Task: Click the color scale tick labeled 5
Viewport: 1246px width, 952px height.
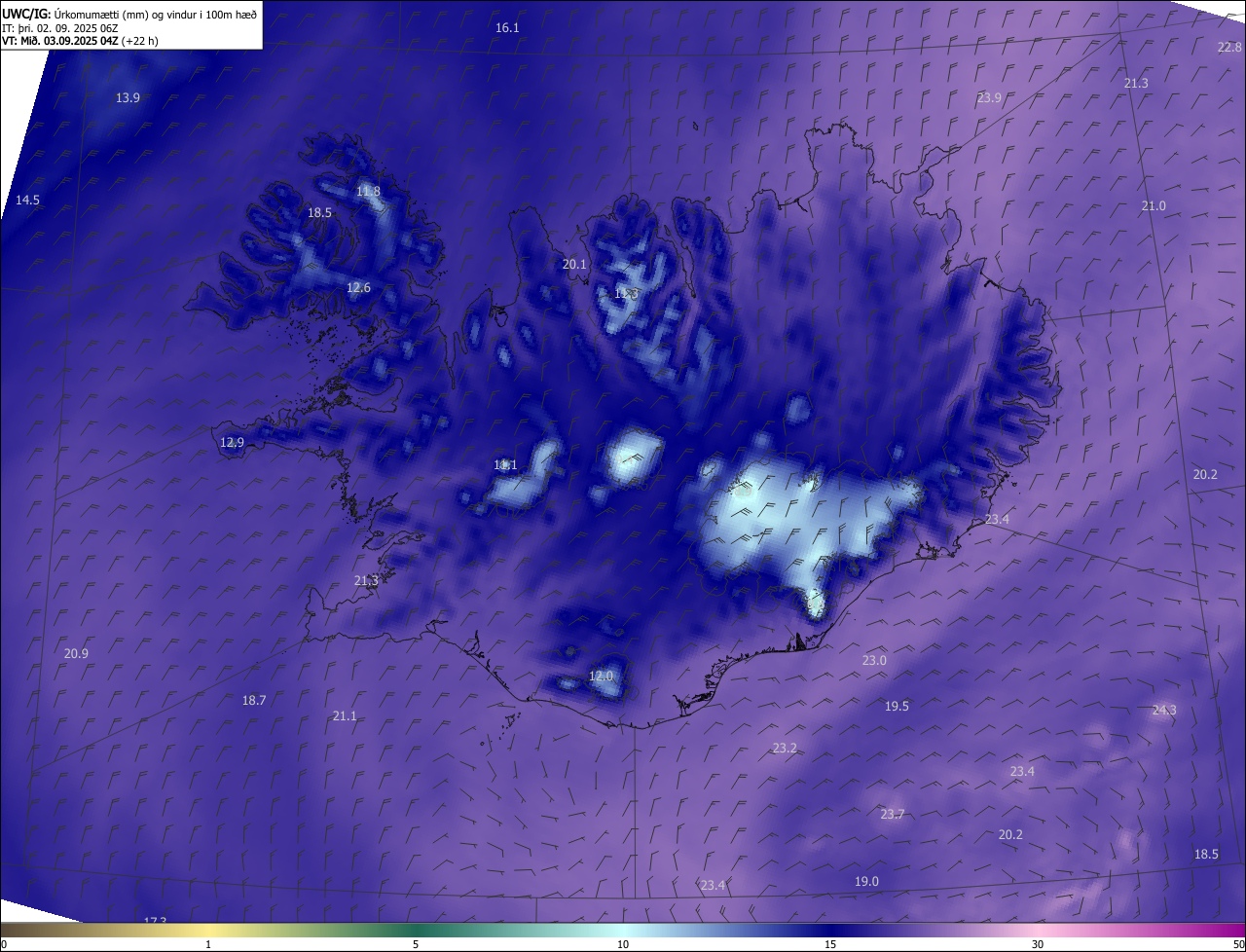Action: click(416, 944)
